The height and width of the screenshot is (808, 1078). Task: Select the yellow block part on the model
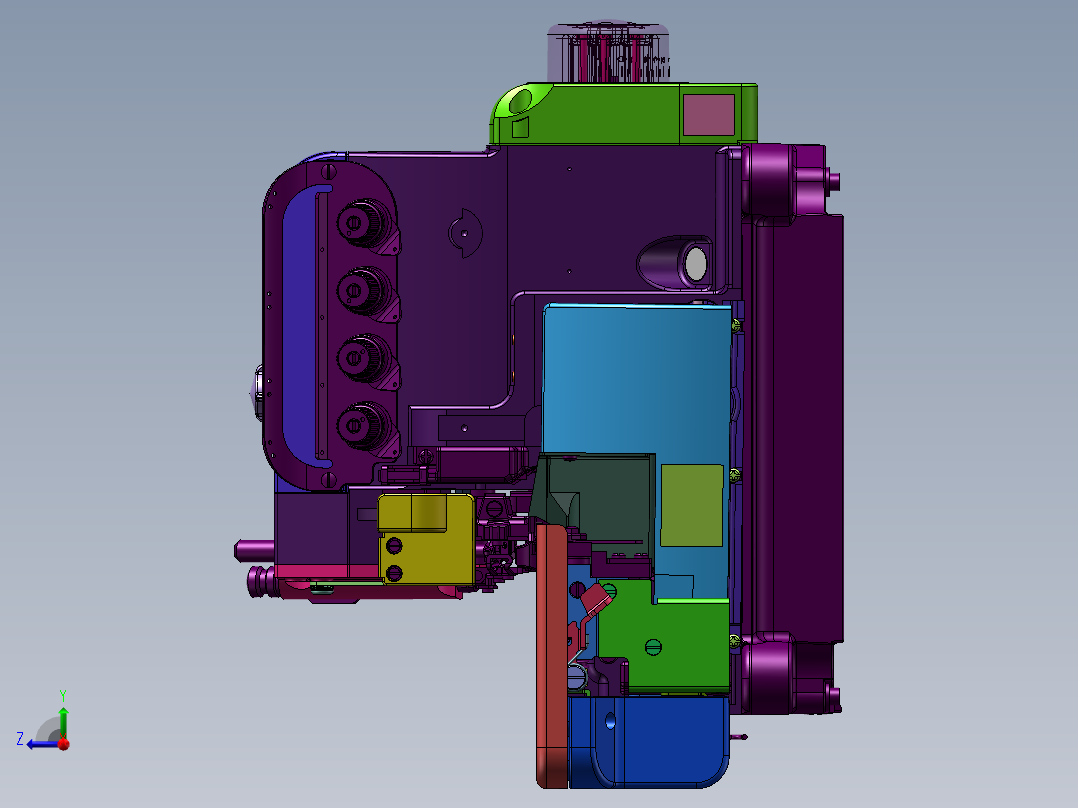point(426,539)
